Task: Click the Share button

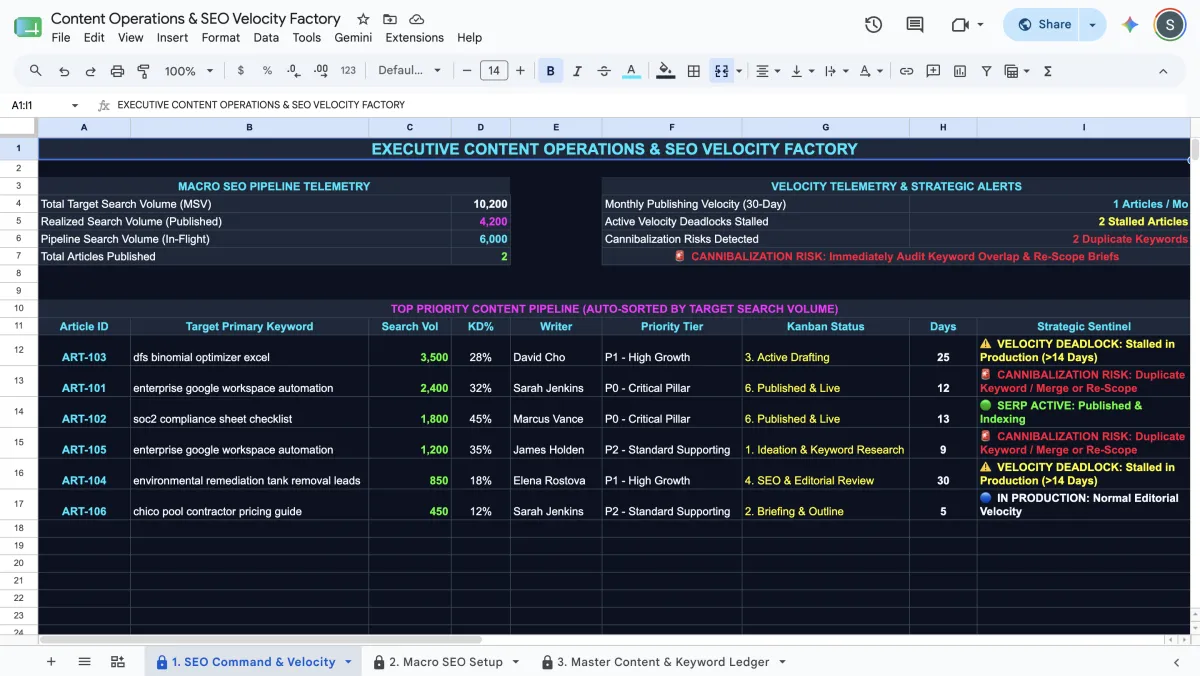Action: pyautogui.click(x=1044, y=25)
